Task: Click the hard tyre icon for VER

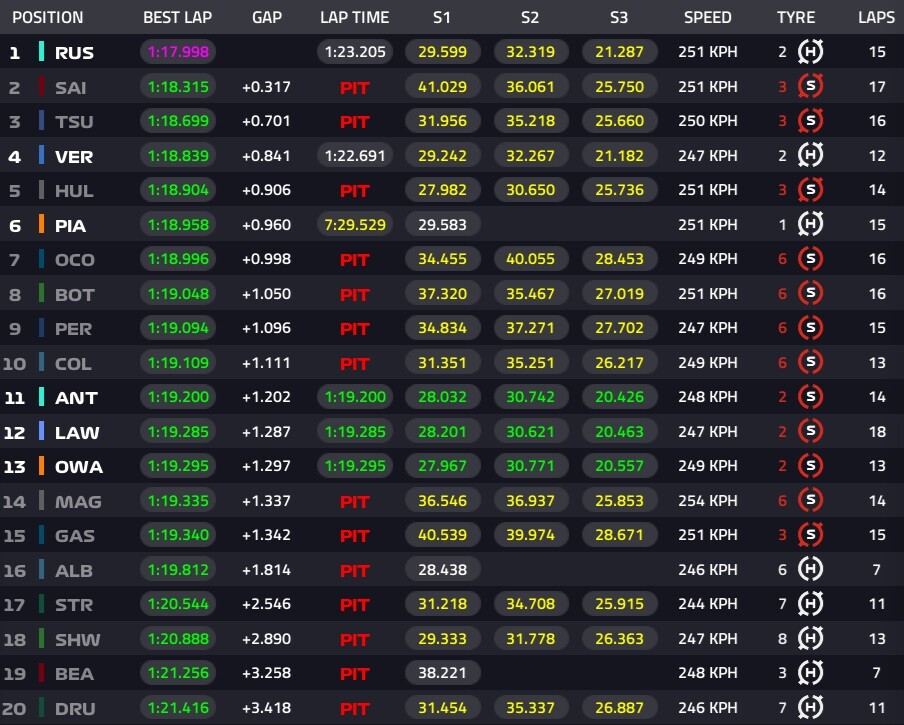Action: tap(810, 155)
